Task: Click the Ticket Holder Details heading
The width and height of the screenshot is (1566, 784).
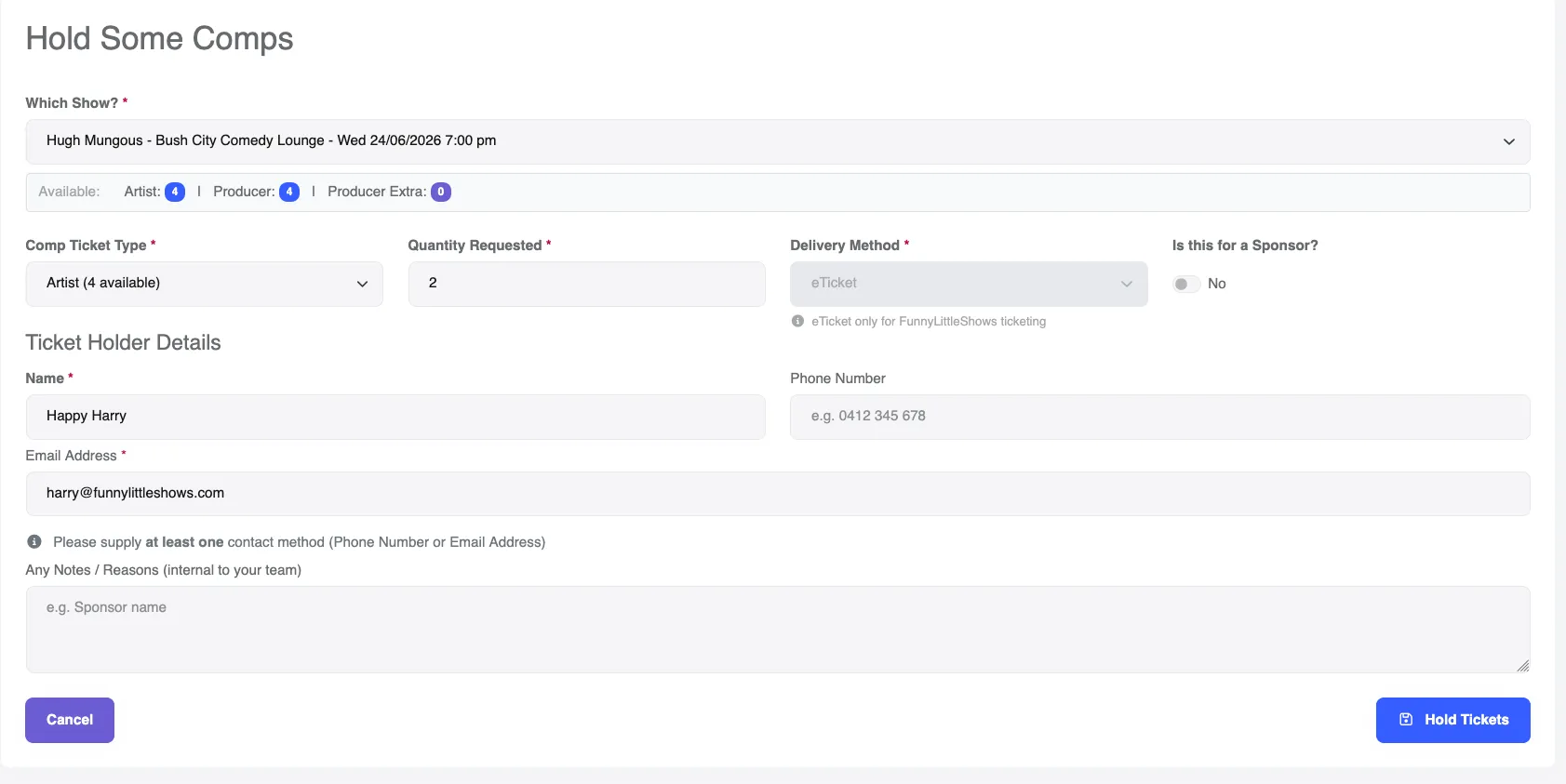Action: (x=123, y=342)
